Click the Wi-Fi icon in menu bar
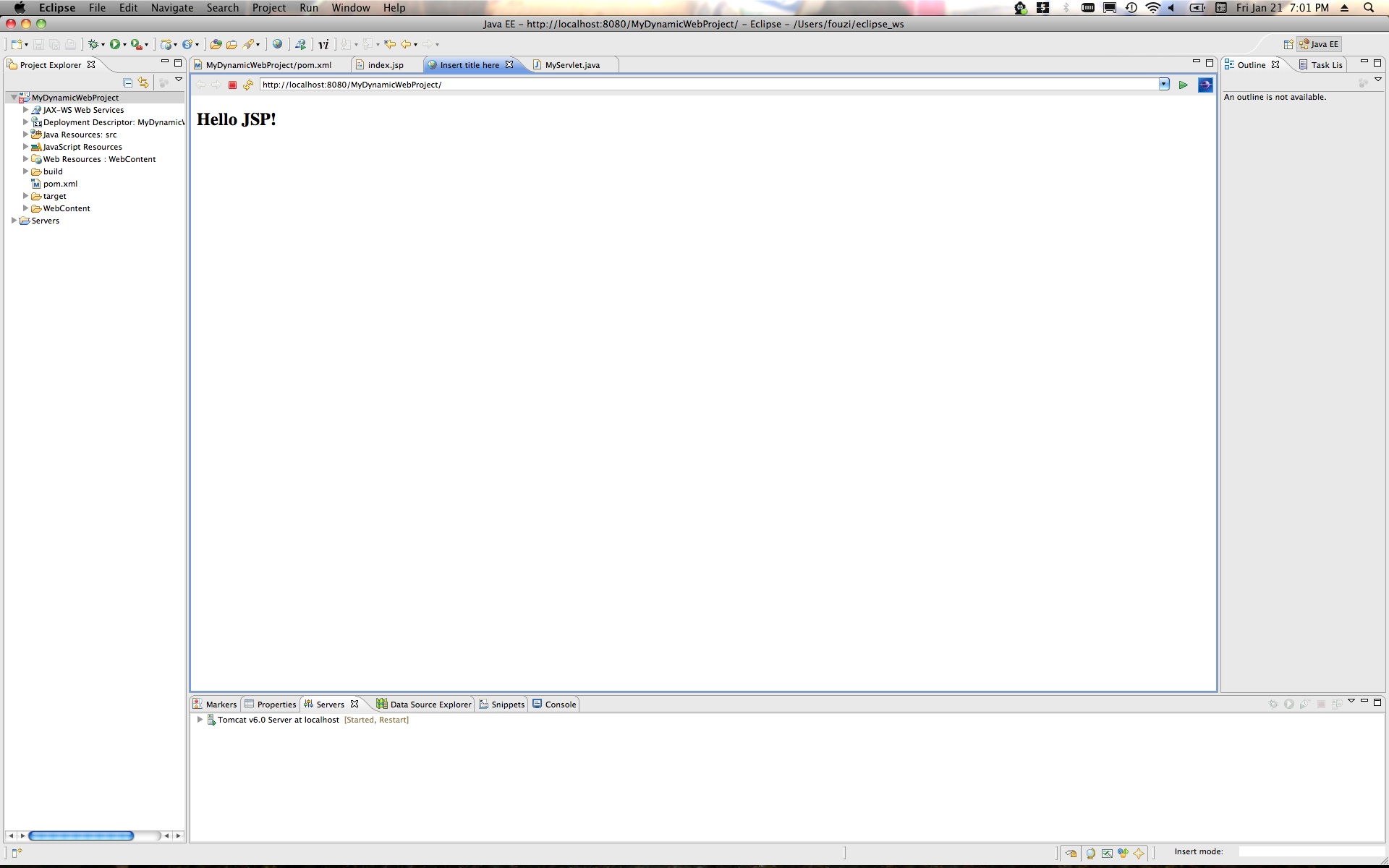Image resolution: width=1389 pixels, height=868 pixels. pyautogui.click(x=1153, y=7)
